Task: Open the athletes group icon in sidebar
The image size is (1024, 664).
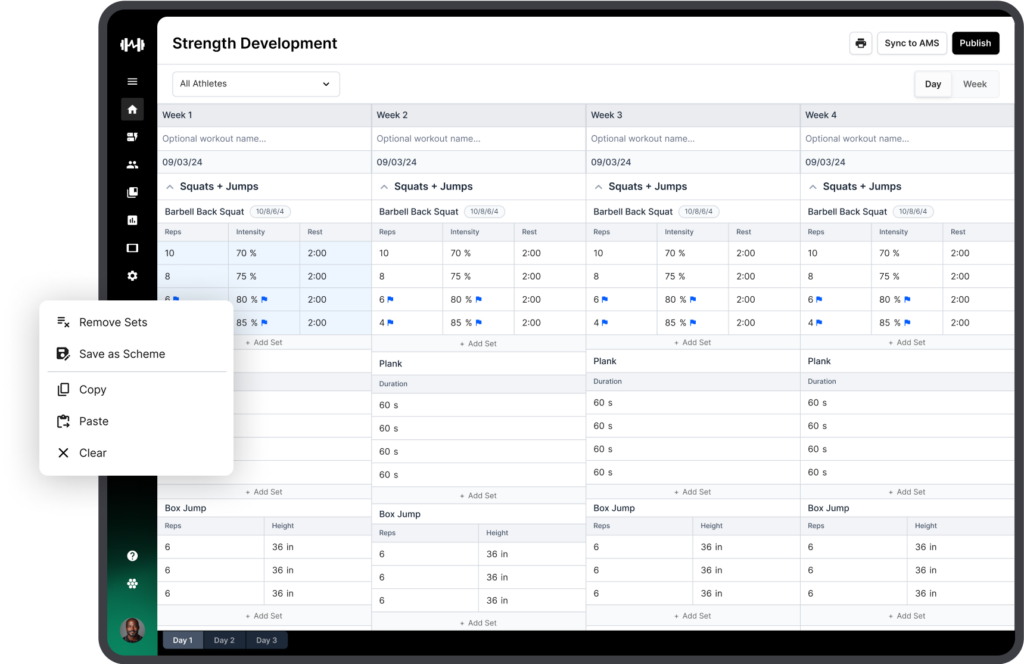Action: coord(132,165)
